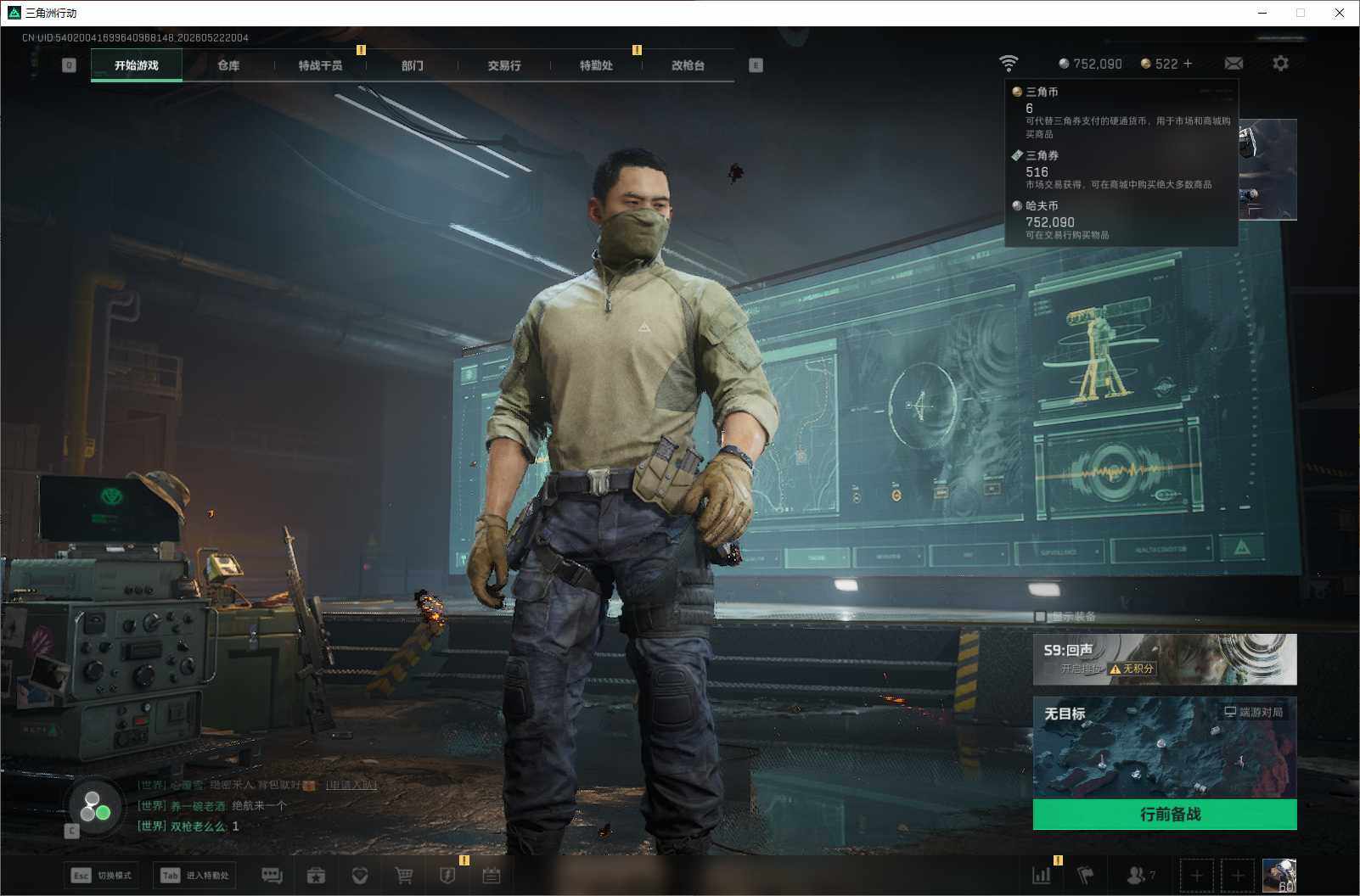Viewport: 1360px width, 896px height.
Task: Open the player avatar portrait
Action: 1279,876
